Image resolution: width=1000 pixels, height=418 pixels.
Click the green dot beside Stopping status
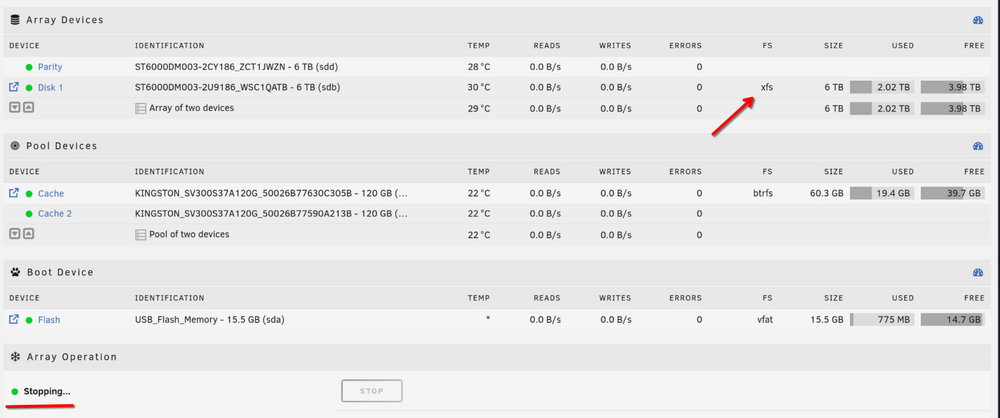pos(15,392)
